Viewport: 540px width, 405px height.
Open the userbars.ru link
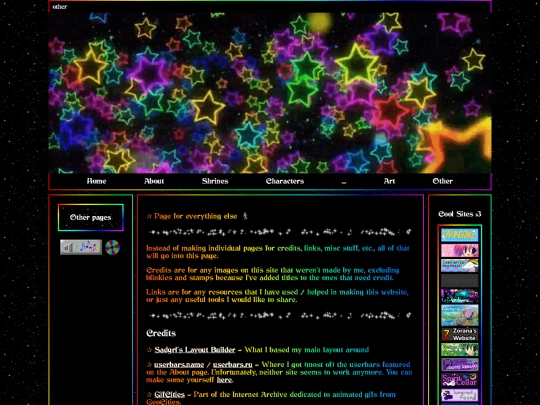coord(232,365)
